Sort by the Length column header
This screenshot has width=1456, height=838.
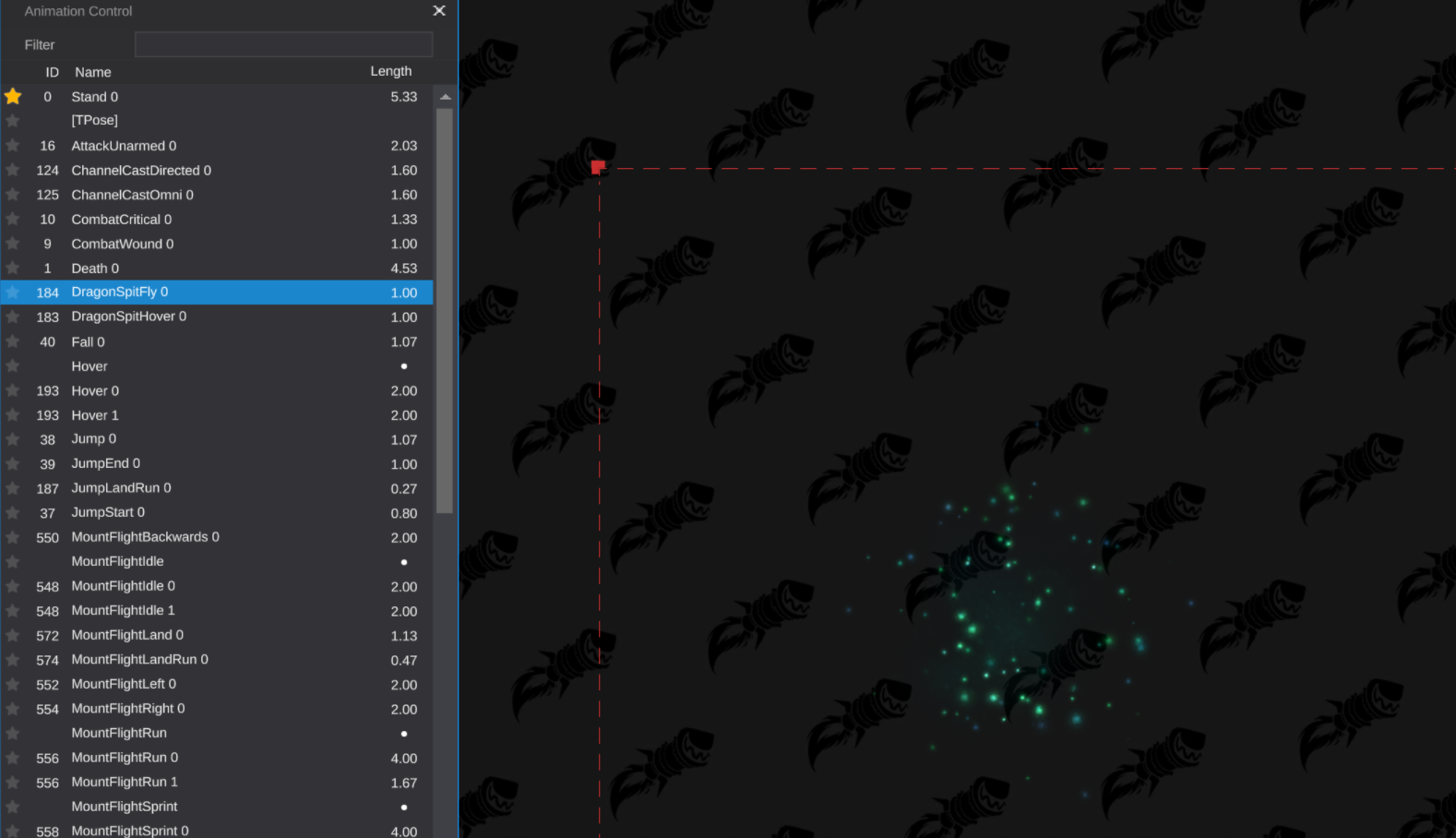[391, 71]
